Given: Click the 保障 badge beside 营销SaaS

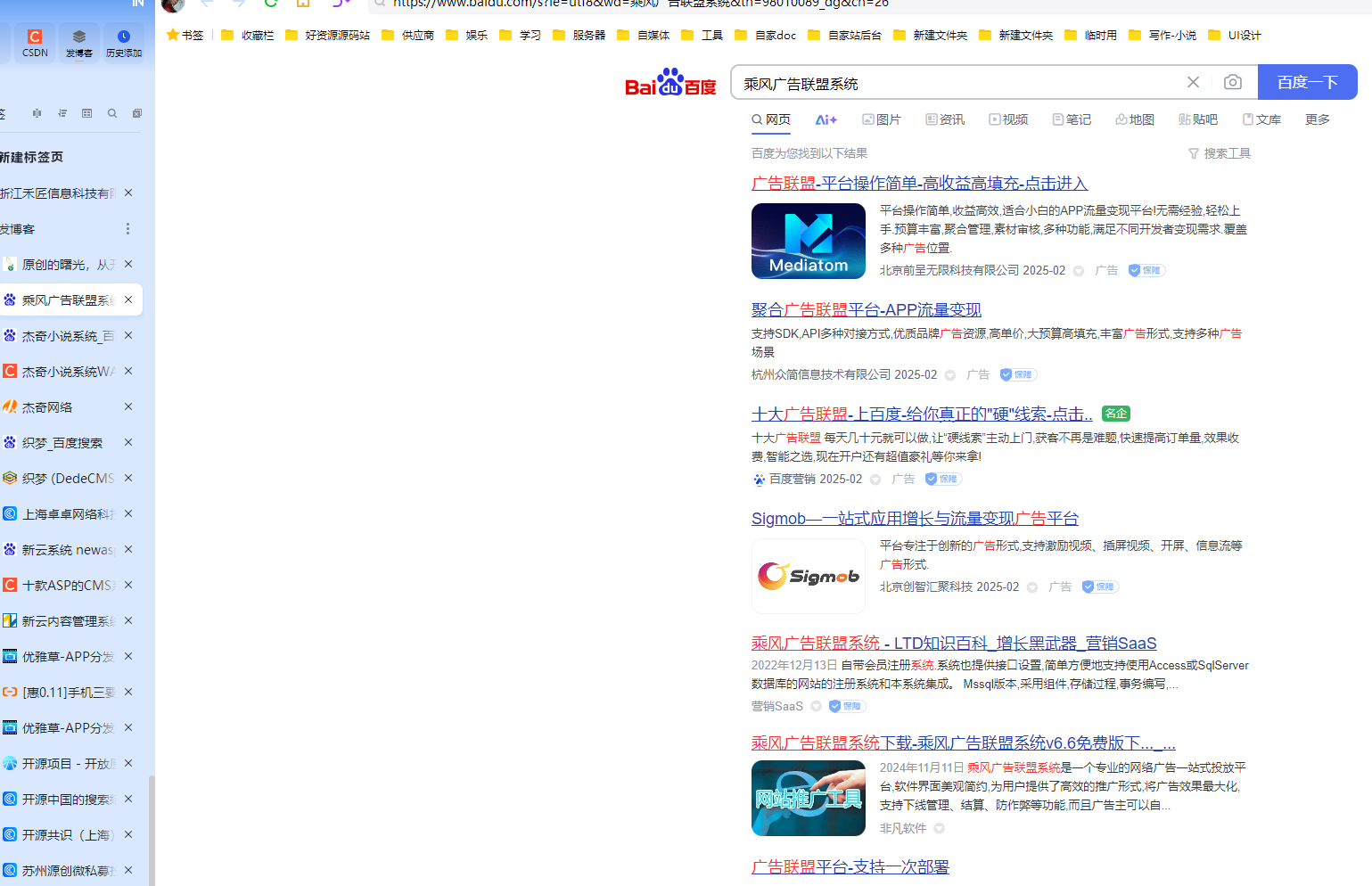Looking at the screenshot, I should coord(847,706).
